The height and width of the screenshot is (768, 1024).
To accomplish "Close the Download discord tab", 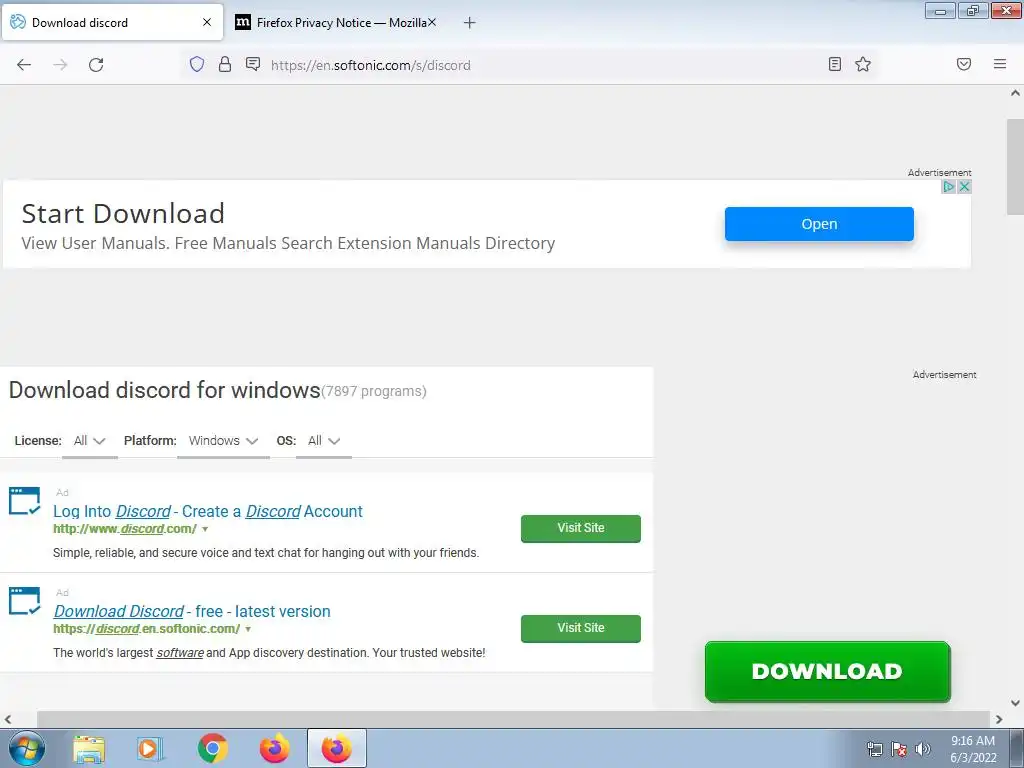I will (x=207, y=22).
